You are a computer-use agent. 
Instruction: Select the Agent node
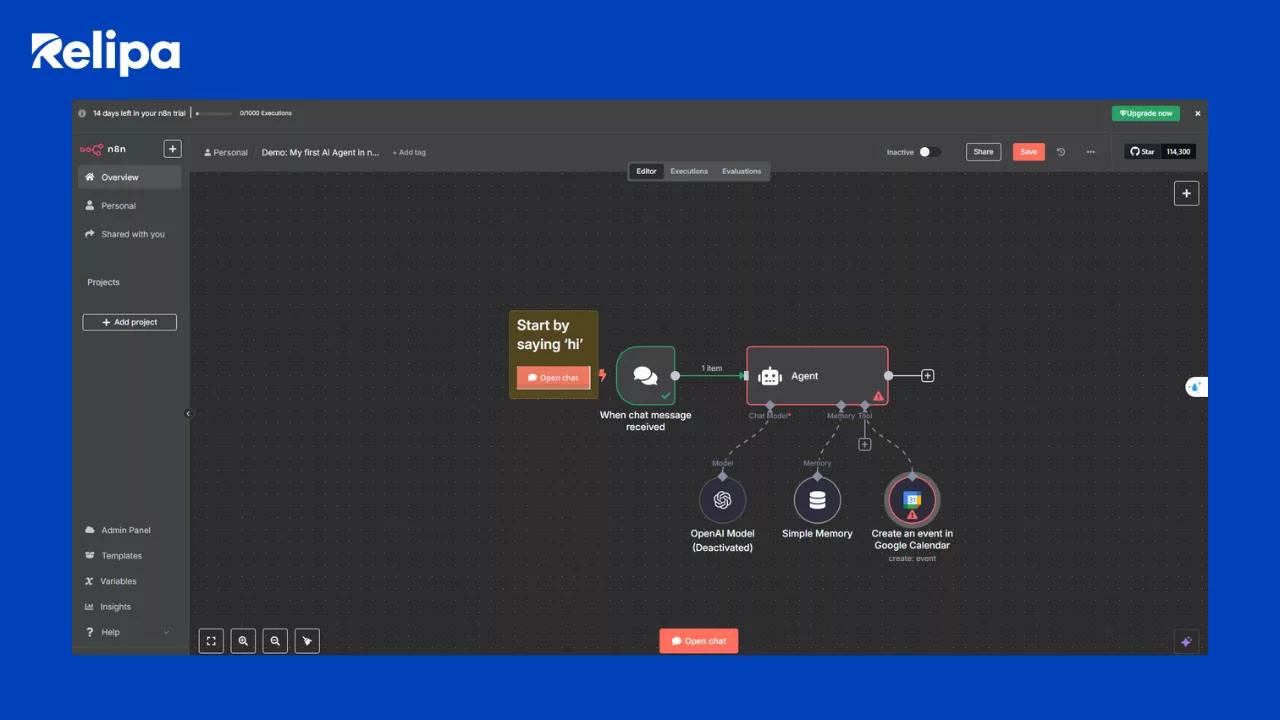tap(817, 376)
